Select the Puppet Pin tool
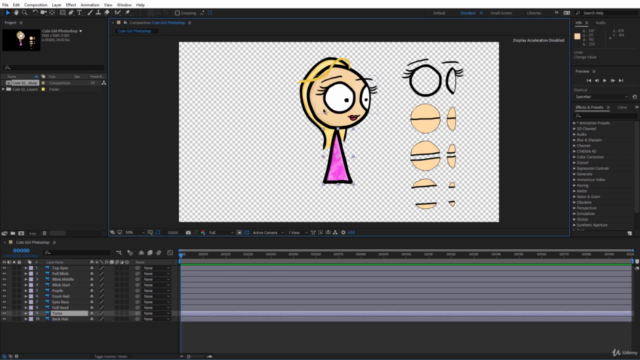The width and height of the screenshot is (640, 360). point(127,13)
